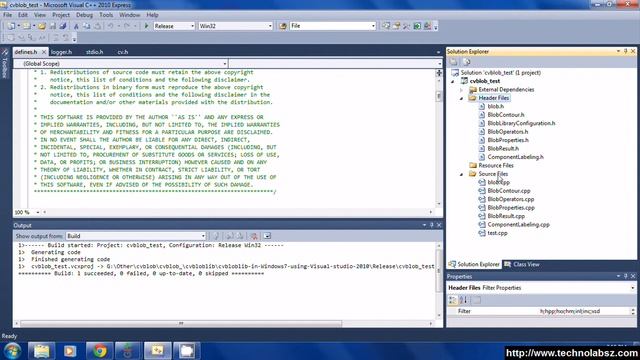The image size is (640, 360).
Task: Open the File find combo box dropdown
Action: pyautogui.click(x=373, y=26)
